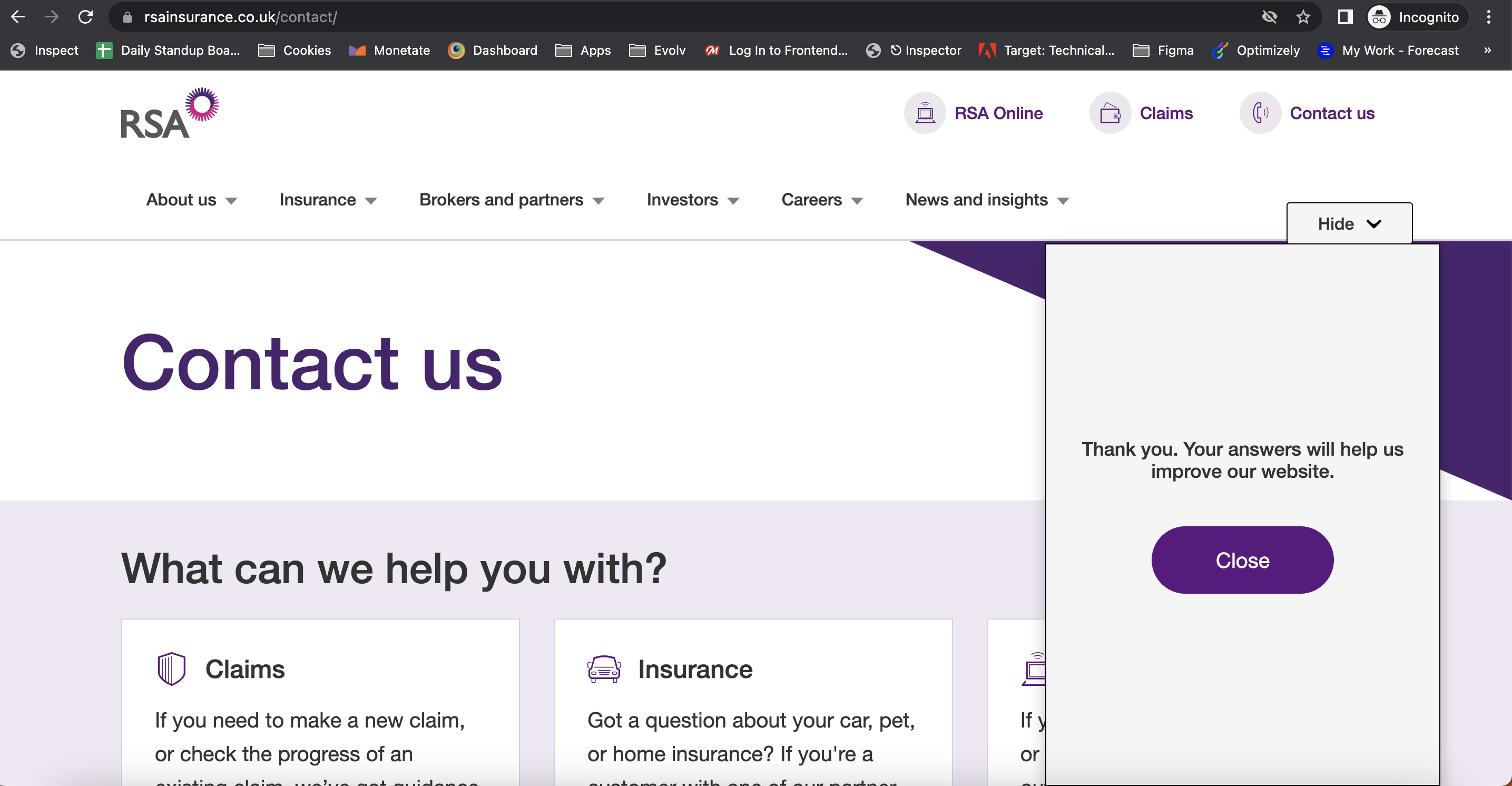
Task: Click the Insurance car icon on card
Action: 603,669
